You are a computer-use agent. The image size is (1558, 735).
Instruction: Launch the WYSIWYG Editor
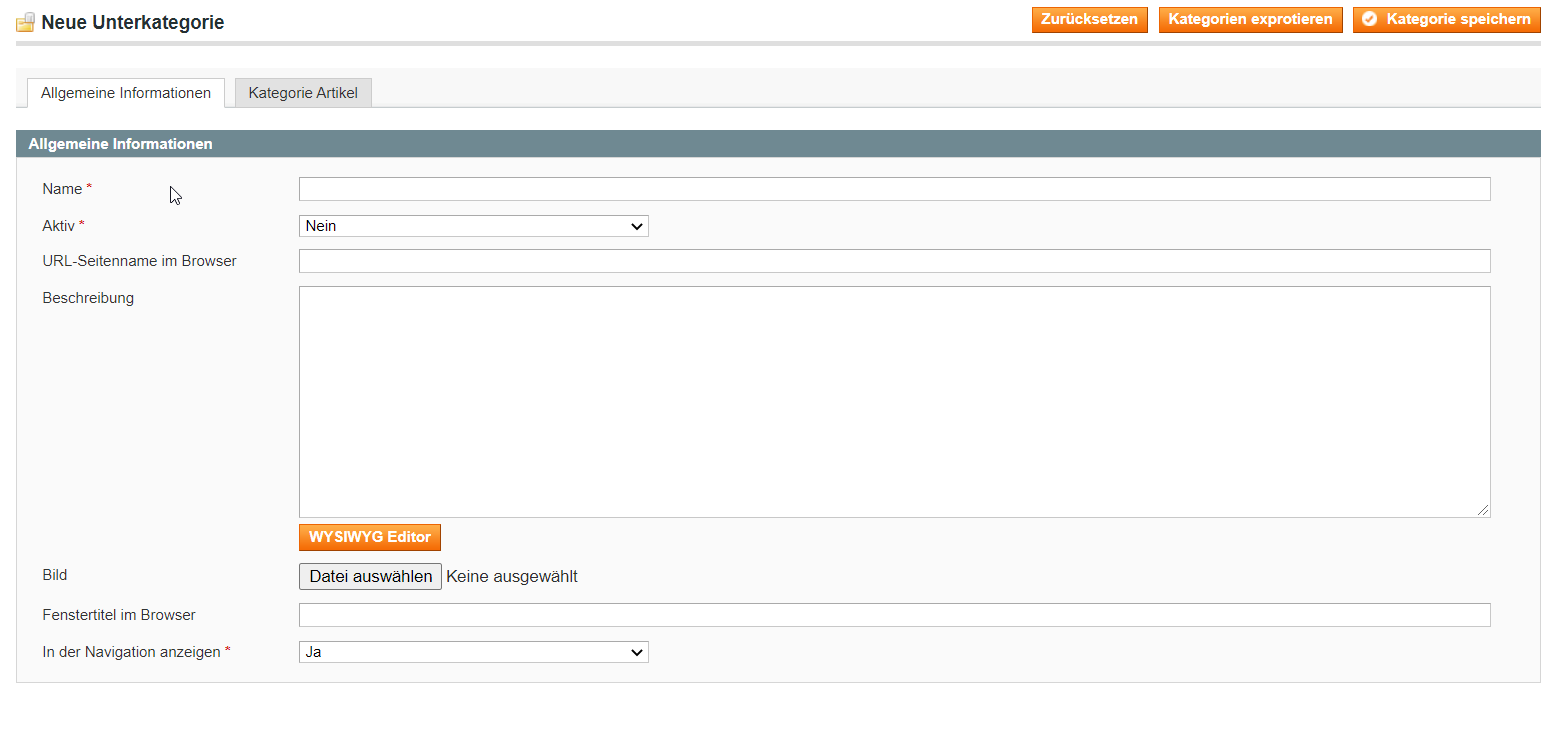(370, 537)
